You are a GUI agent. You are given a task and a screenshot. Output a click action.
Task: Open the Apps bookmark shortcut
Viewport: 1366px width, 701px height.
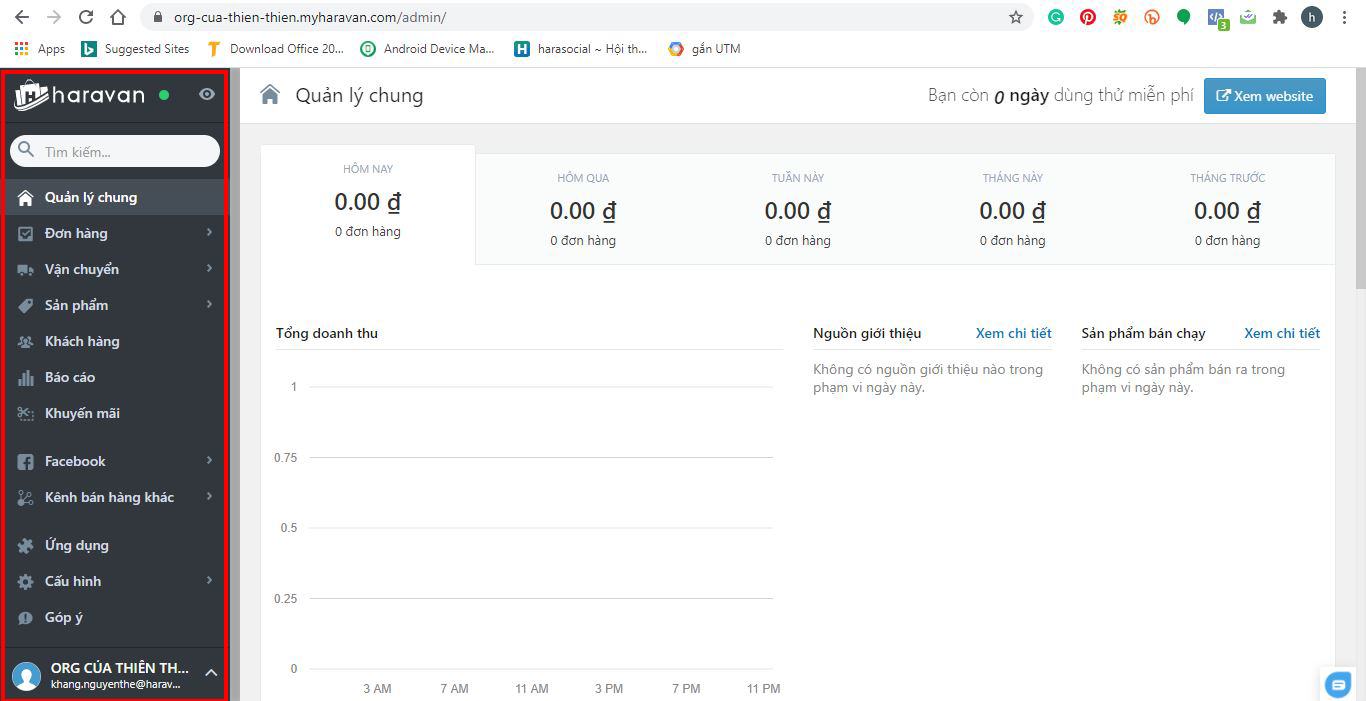[x=40, y=49]
